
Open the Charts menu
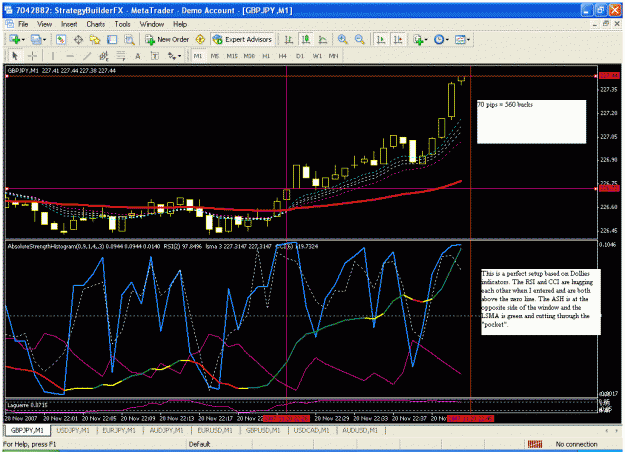click(96, 24)
